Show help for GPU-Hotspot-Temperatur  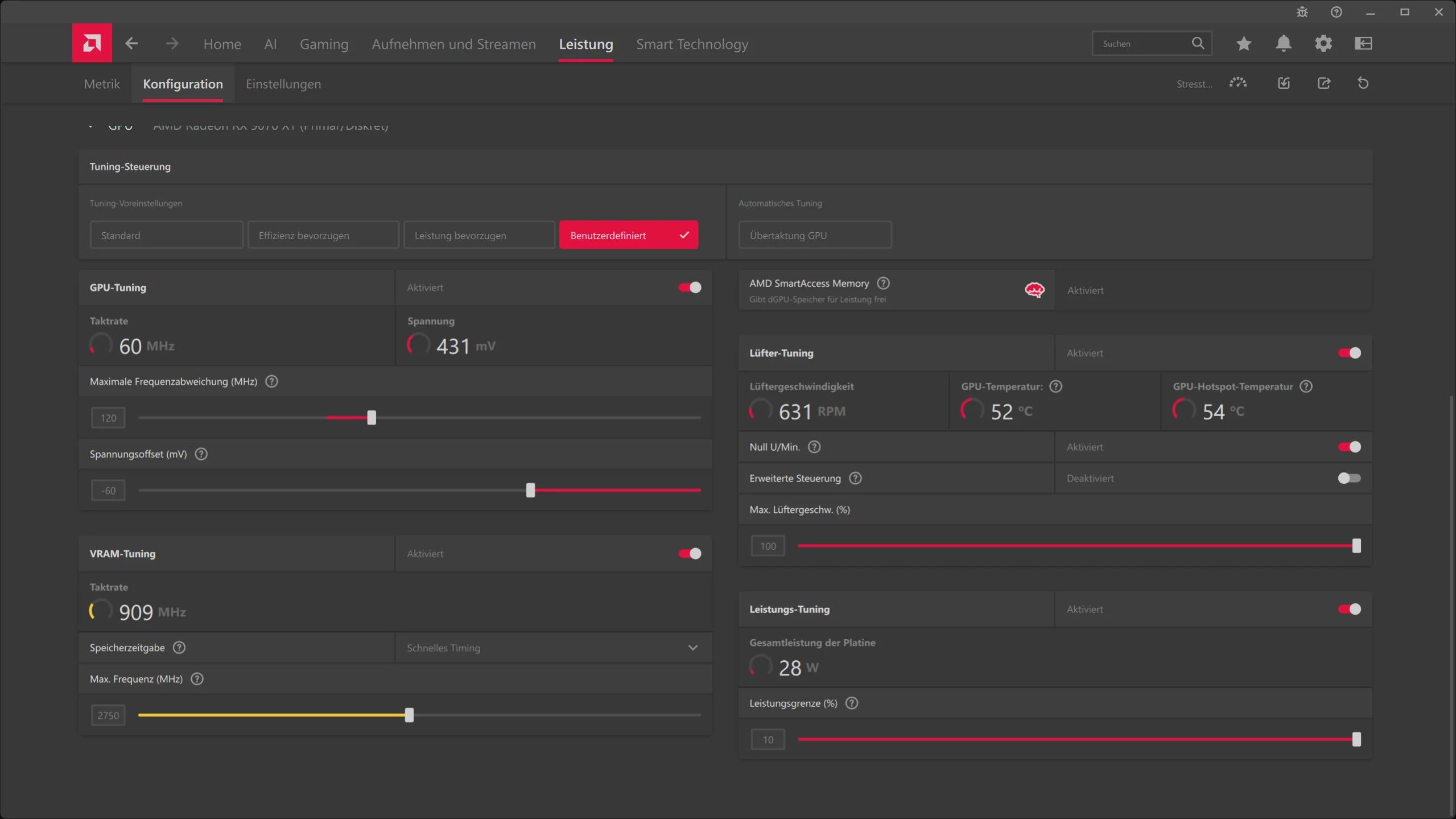coord(1306,386)
